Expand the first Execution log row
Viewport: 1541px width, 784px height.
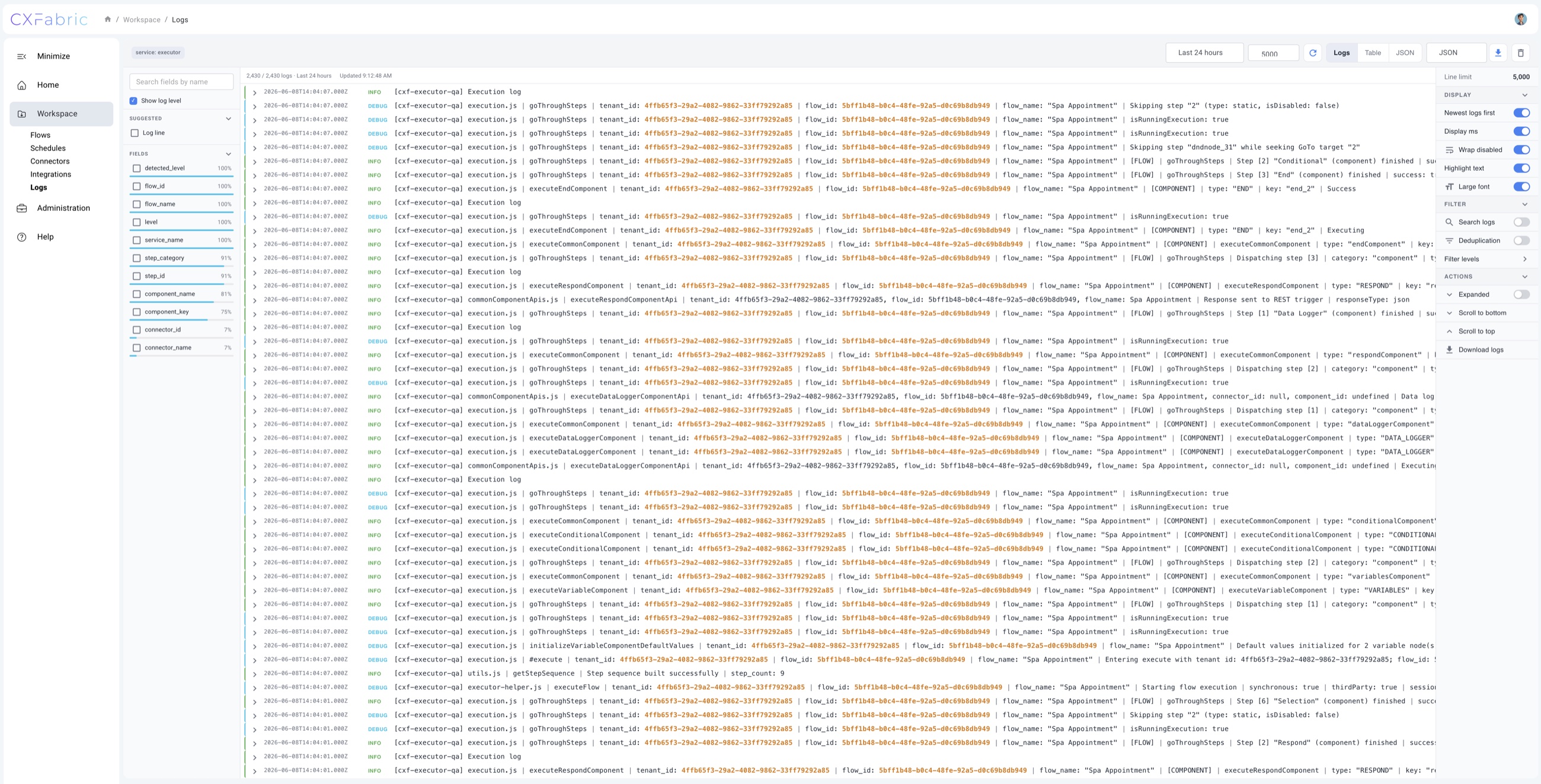(254, 92)
